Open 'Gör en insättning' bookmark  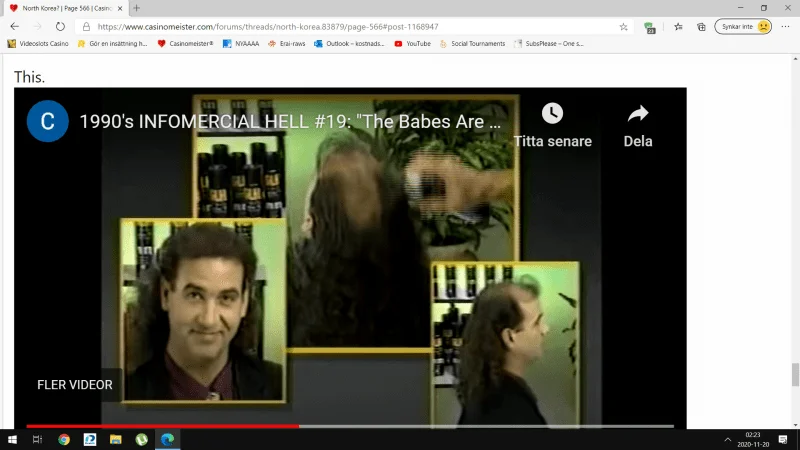coord(112,44)
